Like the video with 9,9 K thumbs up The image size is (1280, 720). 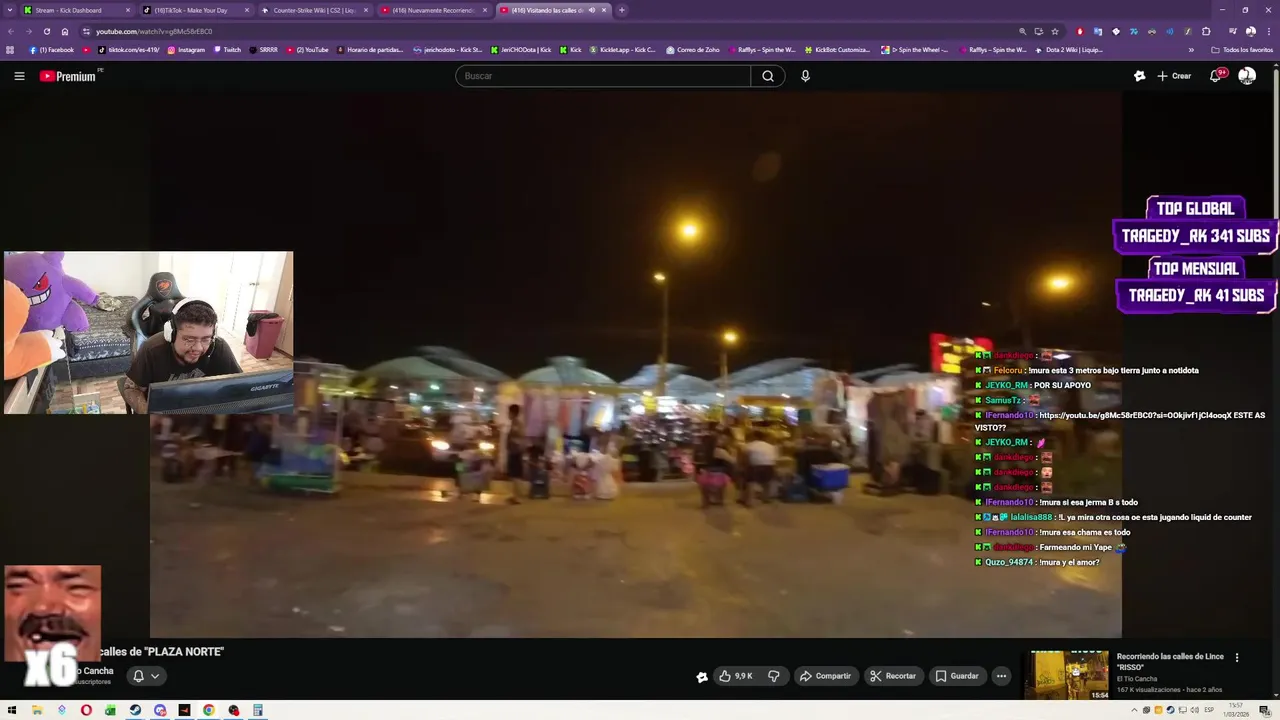tap(735, 676)
